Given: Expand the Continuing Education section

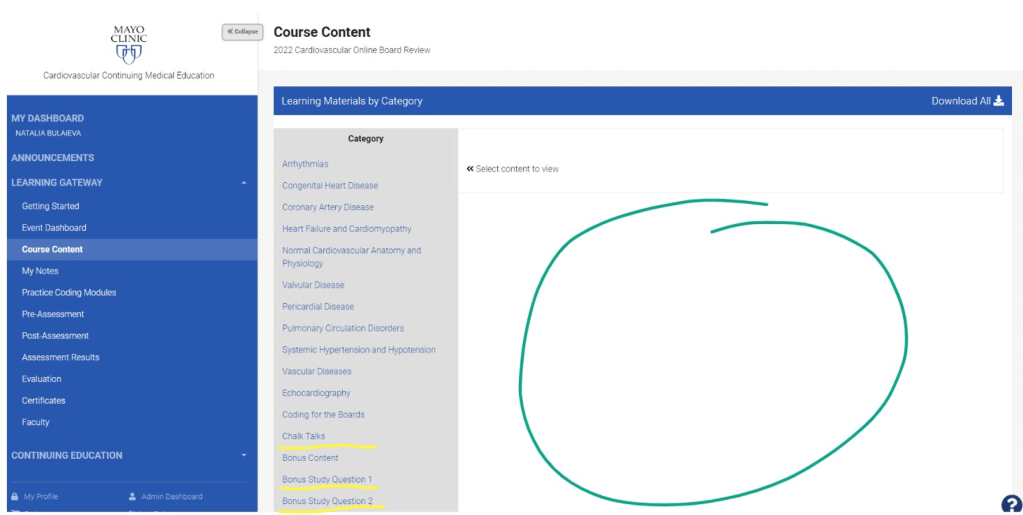Looking at the screenshot, I should pyautogui.click(x=245, y=456).
